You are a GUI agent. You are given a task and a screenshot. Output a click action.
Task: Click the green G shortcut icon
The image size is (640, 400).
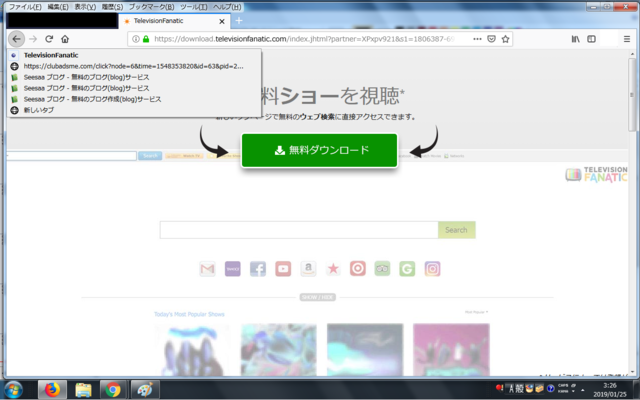pyautogui.click(x=407, y=269)
